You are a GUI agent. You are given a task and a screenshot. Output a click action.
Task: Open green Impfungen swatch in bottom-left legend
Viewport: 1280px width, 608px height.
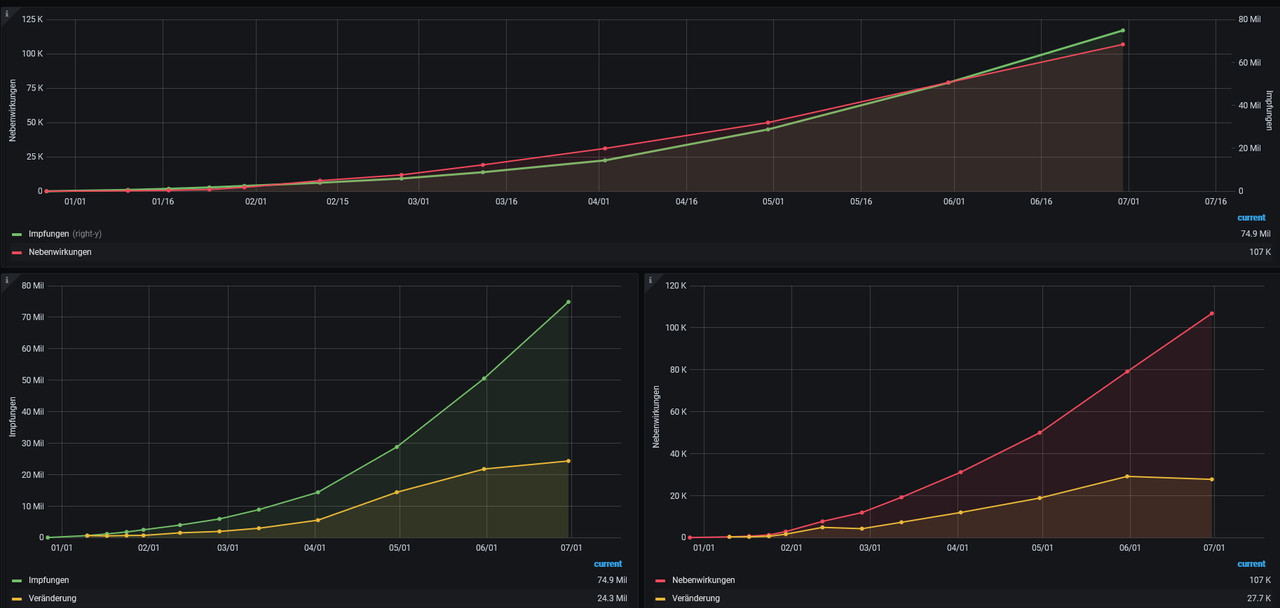[x=17, y=581]
